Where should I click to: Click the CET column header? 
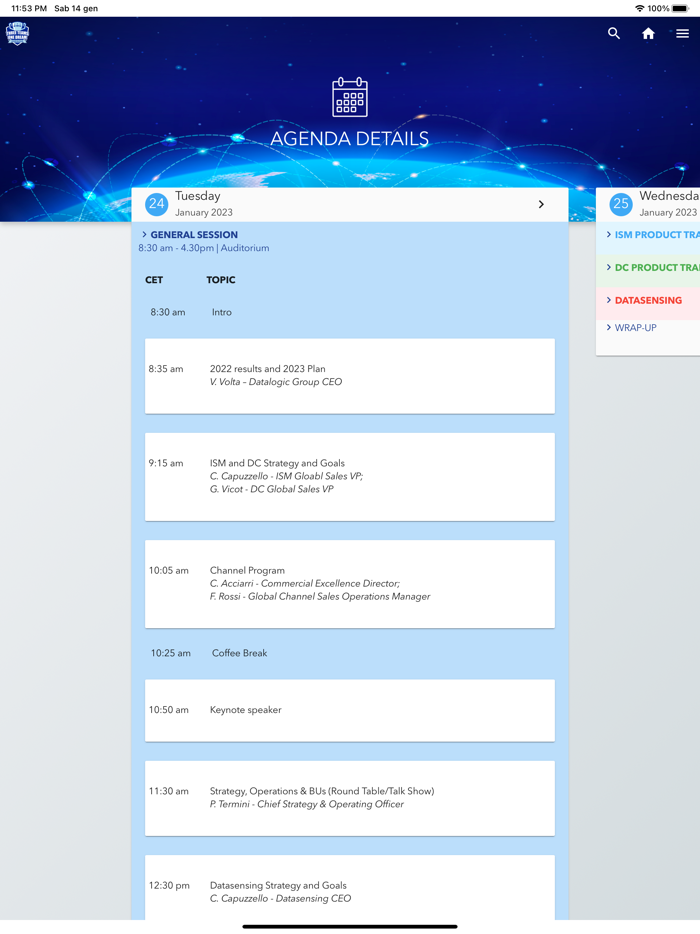154,280
